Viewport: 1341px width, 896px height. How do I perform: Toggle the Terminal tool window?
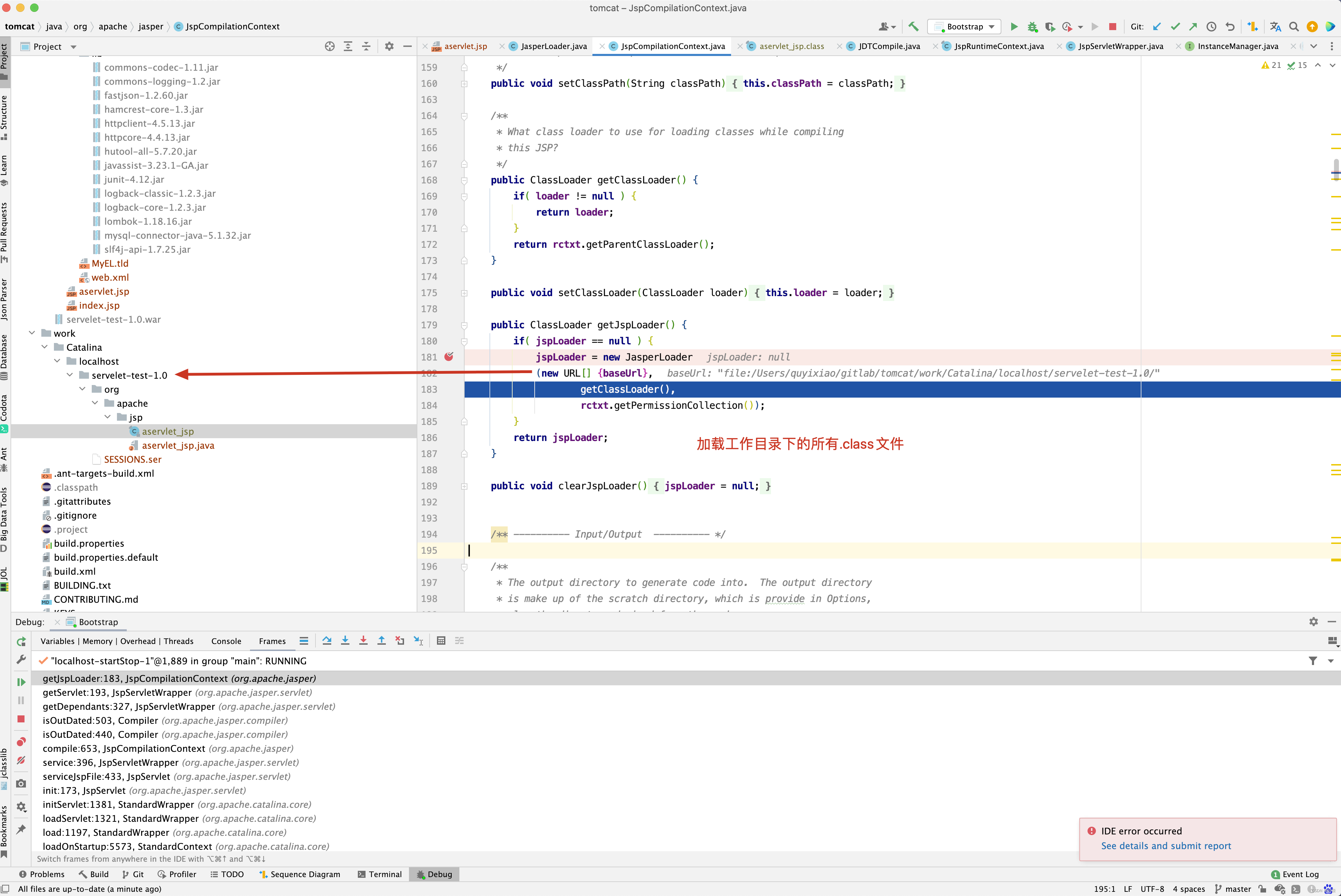coord(380,874)
